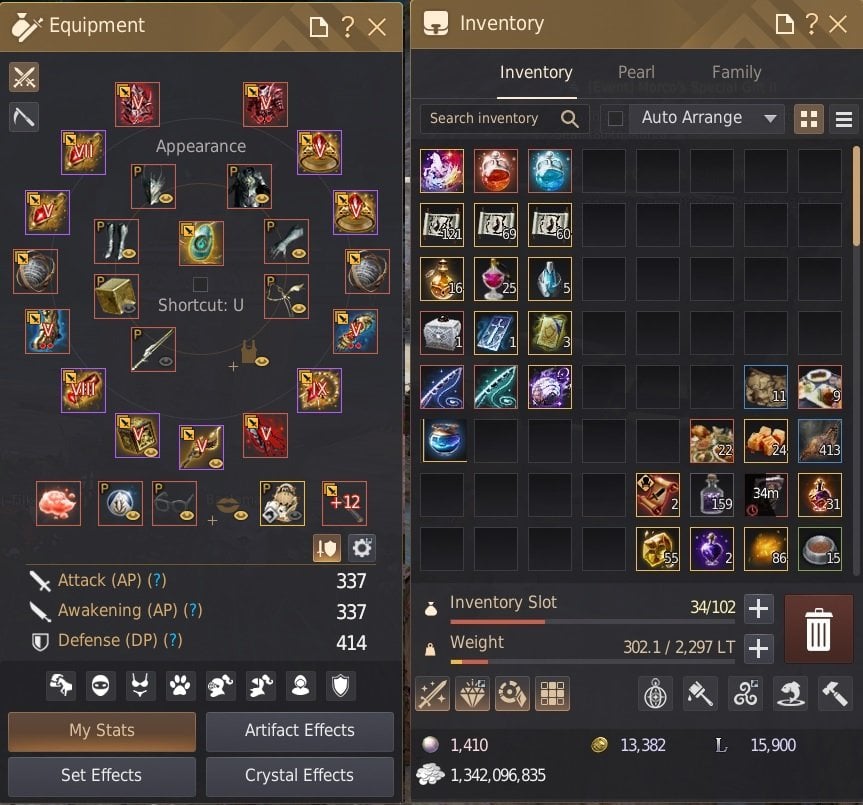
Task: Enable the Auto Arrange checkbox
Action: tap(615, 118)
